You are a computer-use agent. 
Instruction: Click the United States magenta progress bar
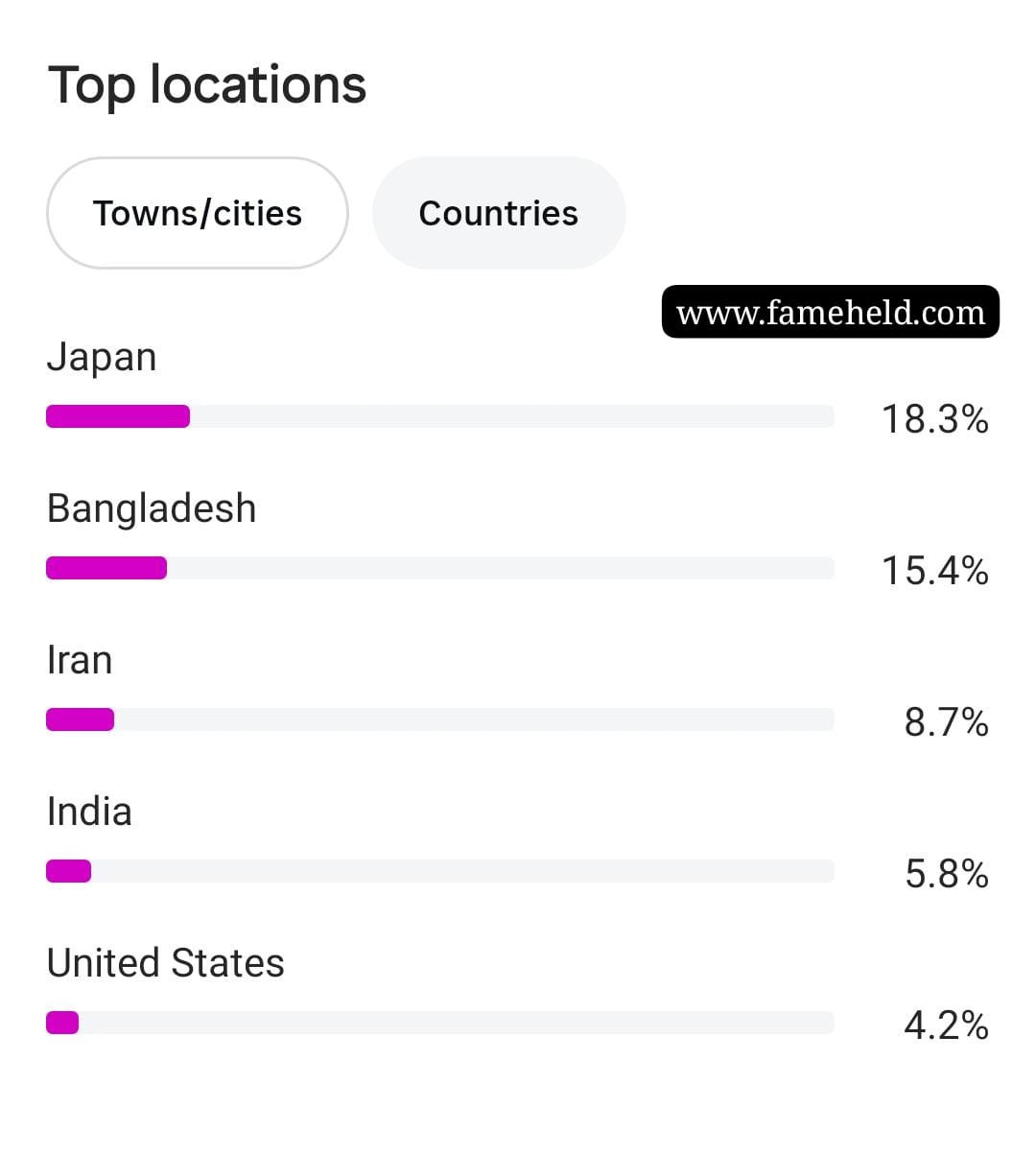point(62,1023)
